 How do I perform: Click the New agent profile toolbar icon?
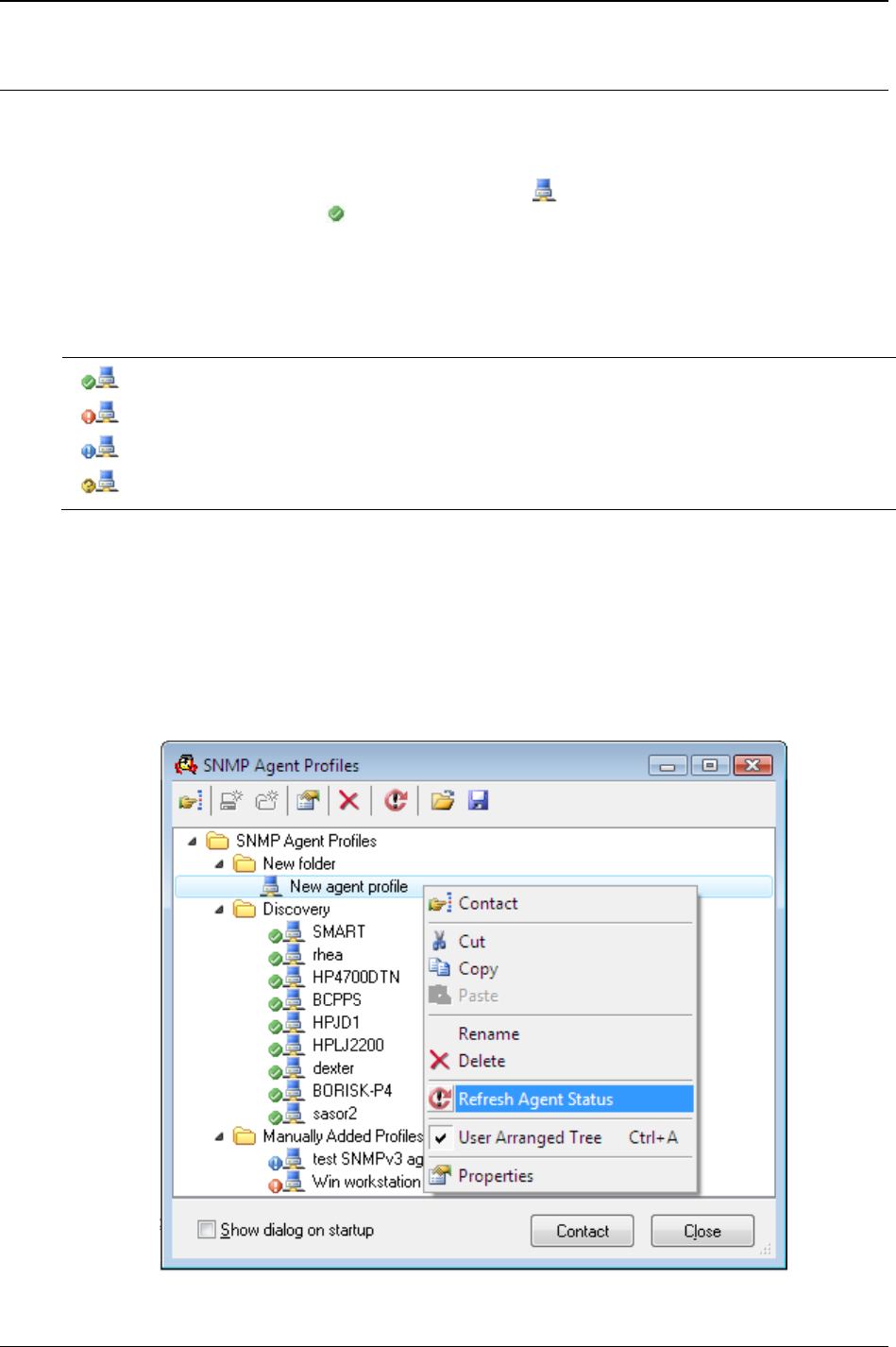(x=231, y=801)
